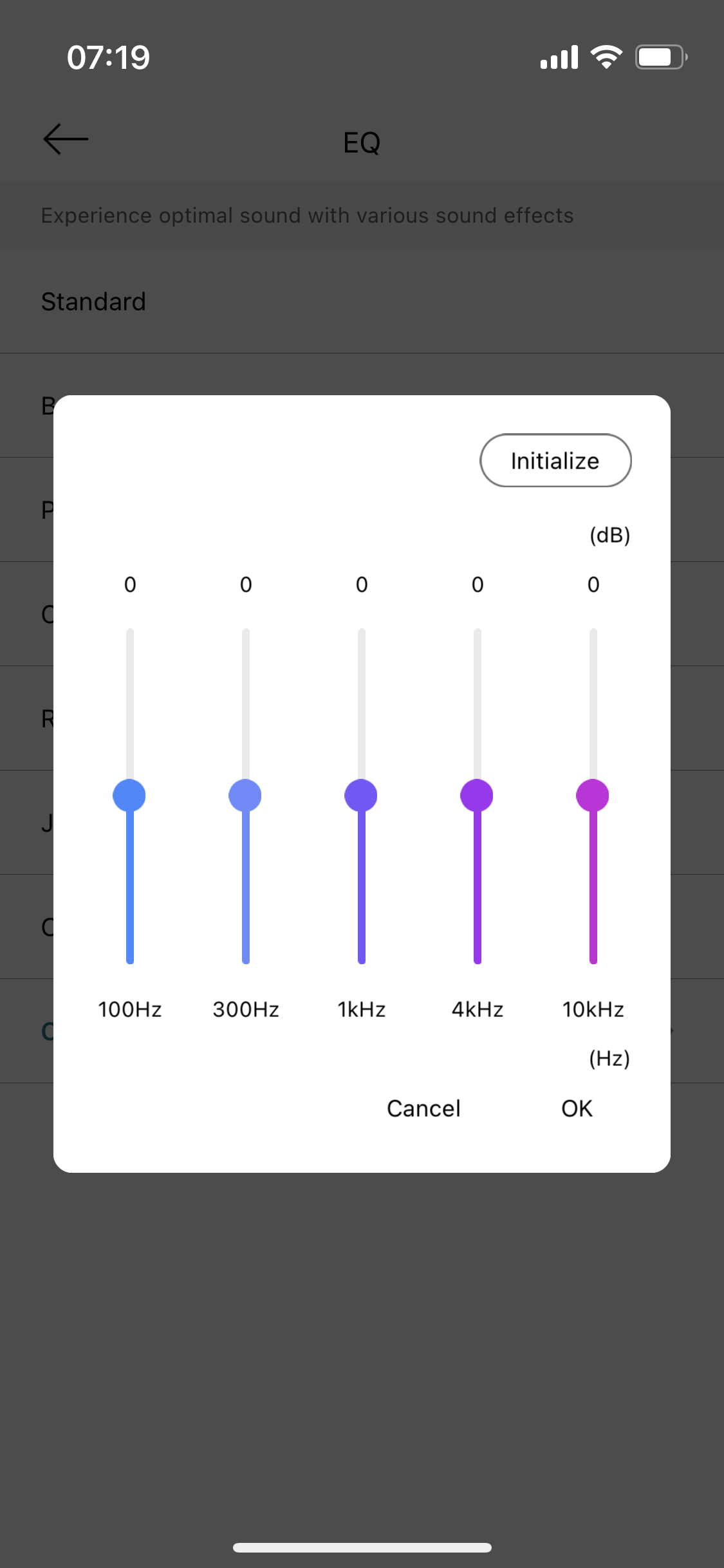Click the 1kHz frequency label
Image resolution: width=724 pixels, height=1568 pixels.
[362, 1009]
